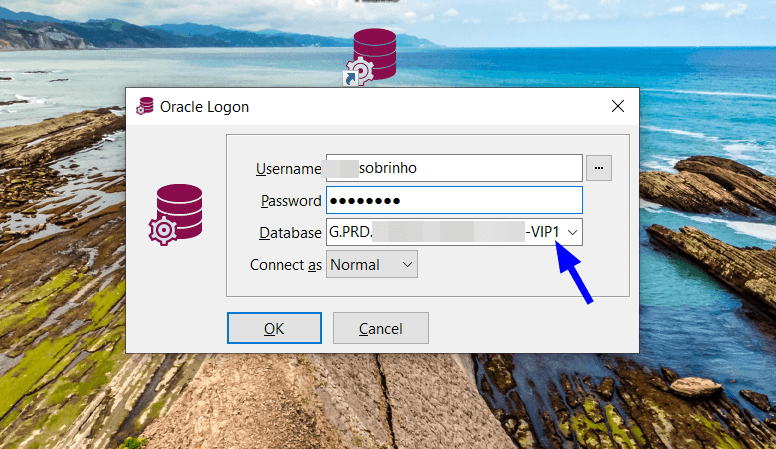Click the Oracle Logon title bar database icon

[x=146, y=106]
